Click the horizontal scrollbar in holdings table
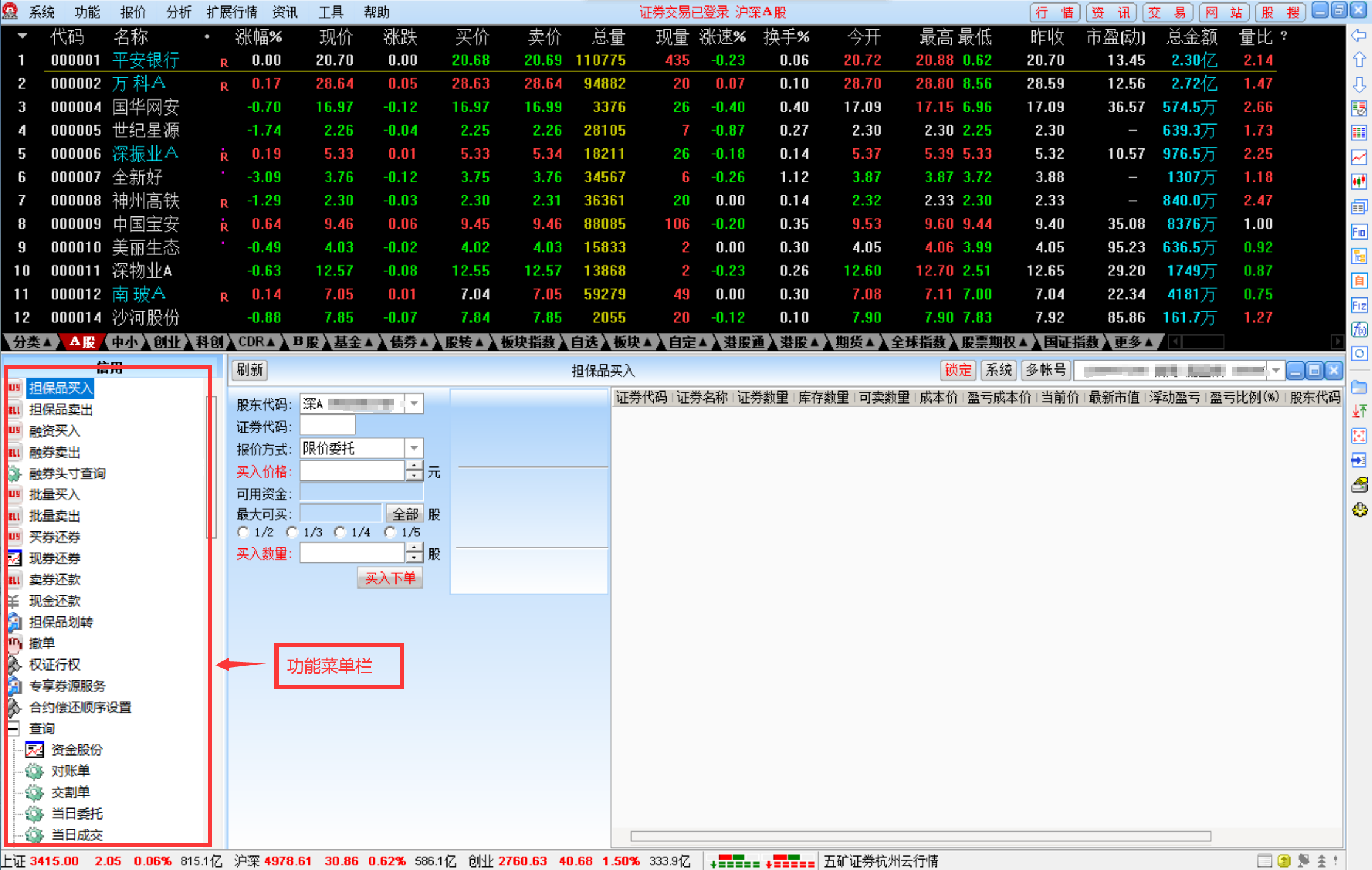The width and height of the screenshot is (1372, 870). [920, 837]
